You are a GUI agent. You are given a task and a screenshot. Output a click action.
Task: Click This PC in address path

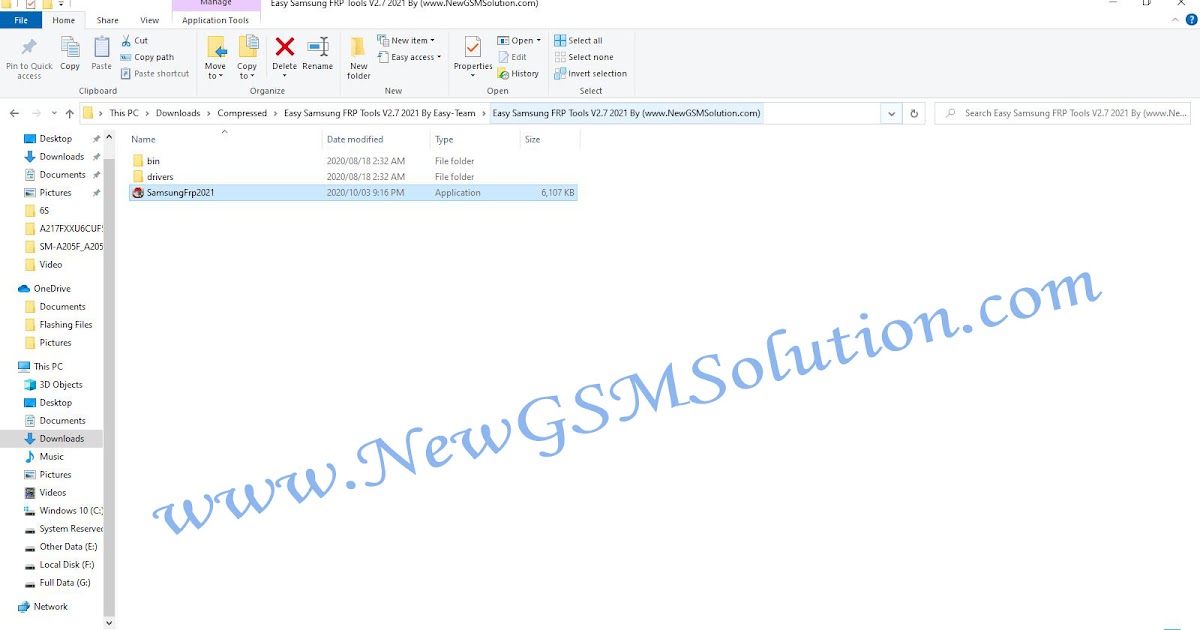[124, 114]
